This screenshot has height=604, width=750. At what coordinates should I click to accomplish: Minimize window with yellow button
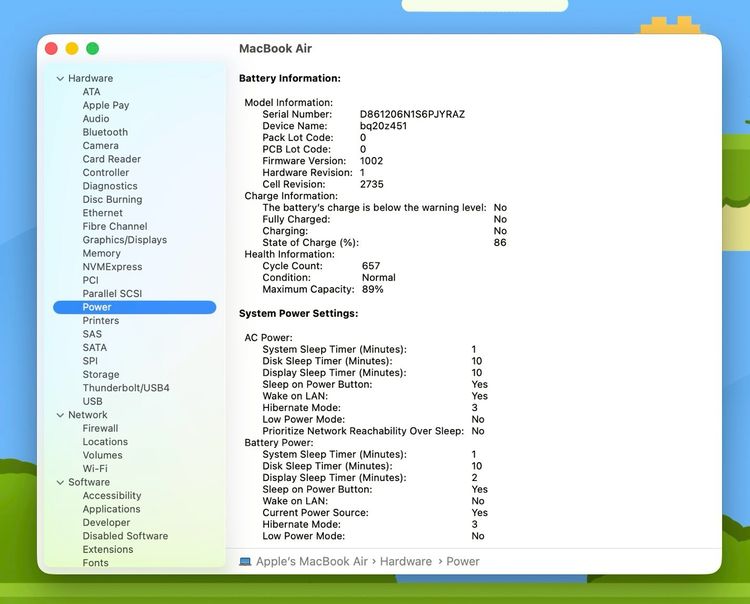(x=72, y=49)
